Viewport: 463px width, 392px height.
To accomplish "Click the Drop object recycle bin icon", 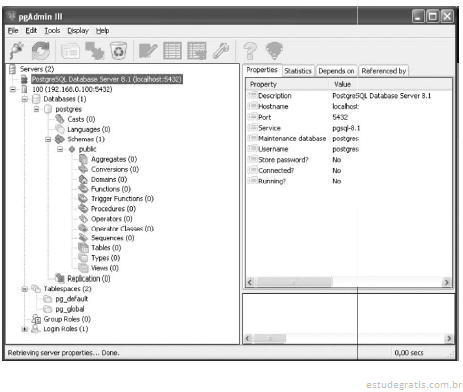I will (118, 51).
